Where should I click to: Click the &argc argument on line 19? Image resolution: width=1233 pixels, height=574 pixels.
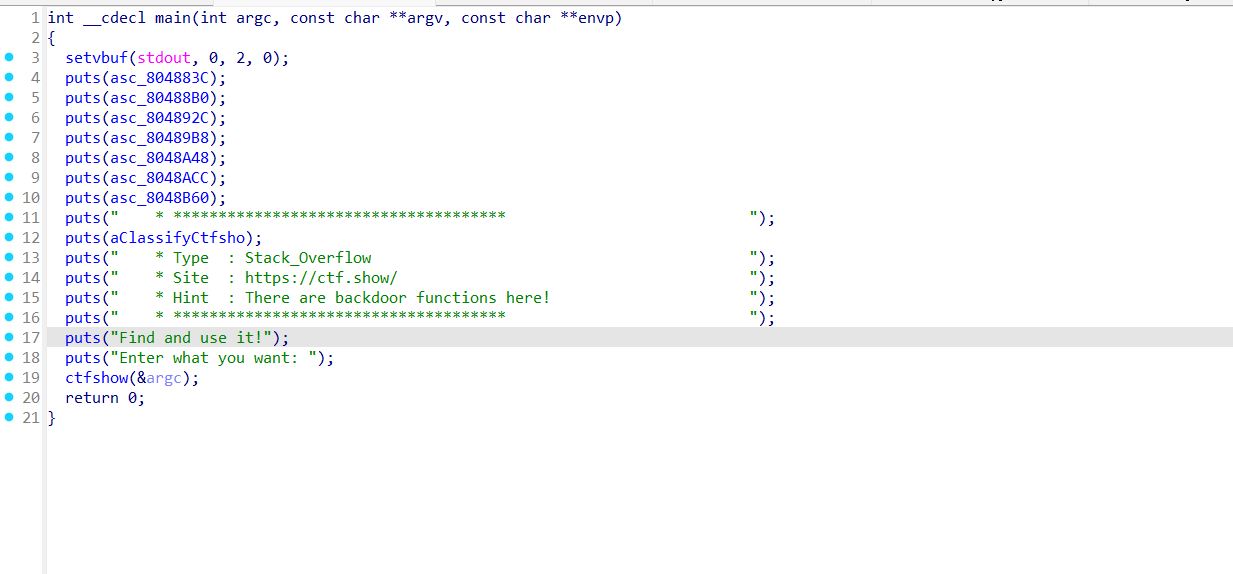click(164, 378)
